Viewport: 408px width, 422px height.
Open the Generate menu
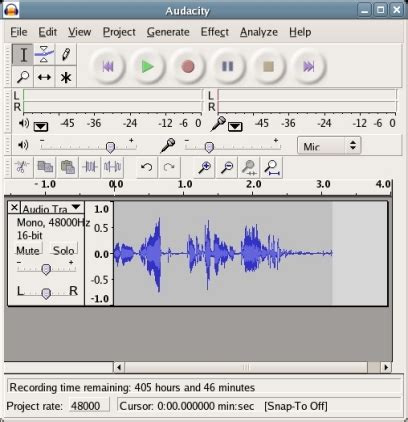(x=168, y=32)
